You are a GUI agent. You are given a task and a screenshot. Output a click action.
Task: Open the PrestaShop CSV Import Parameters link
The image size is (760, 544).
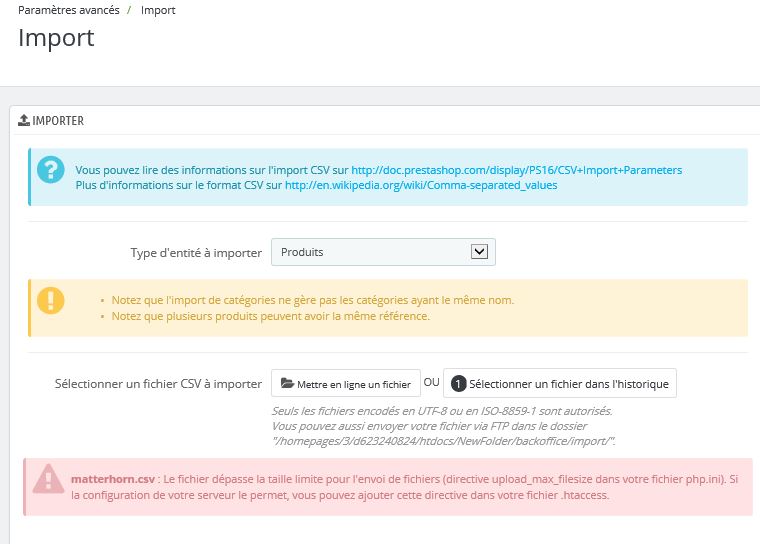517,170
